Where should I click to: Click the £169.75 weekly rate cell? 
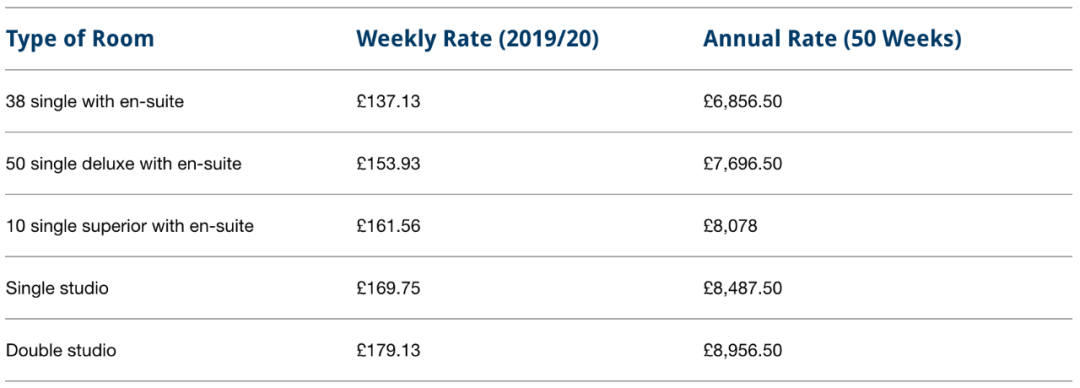click(x=388, y=288)
